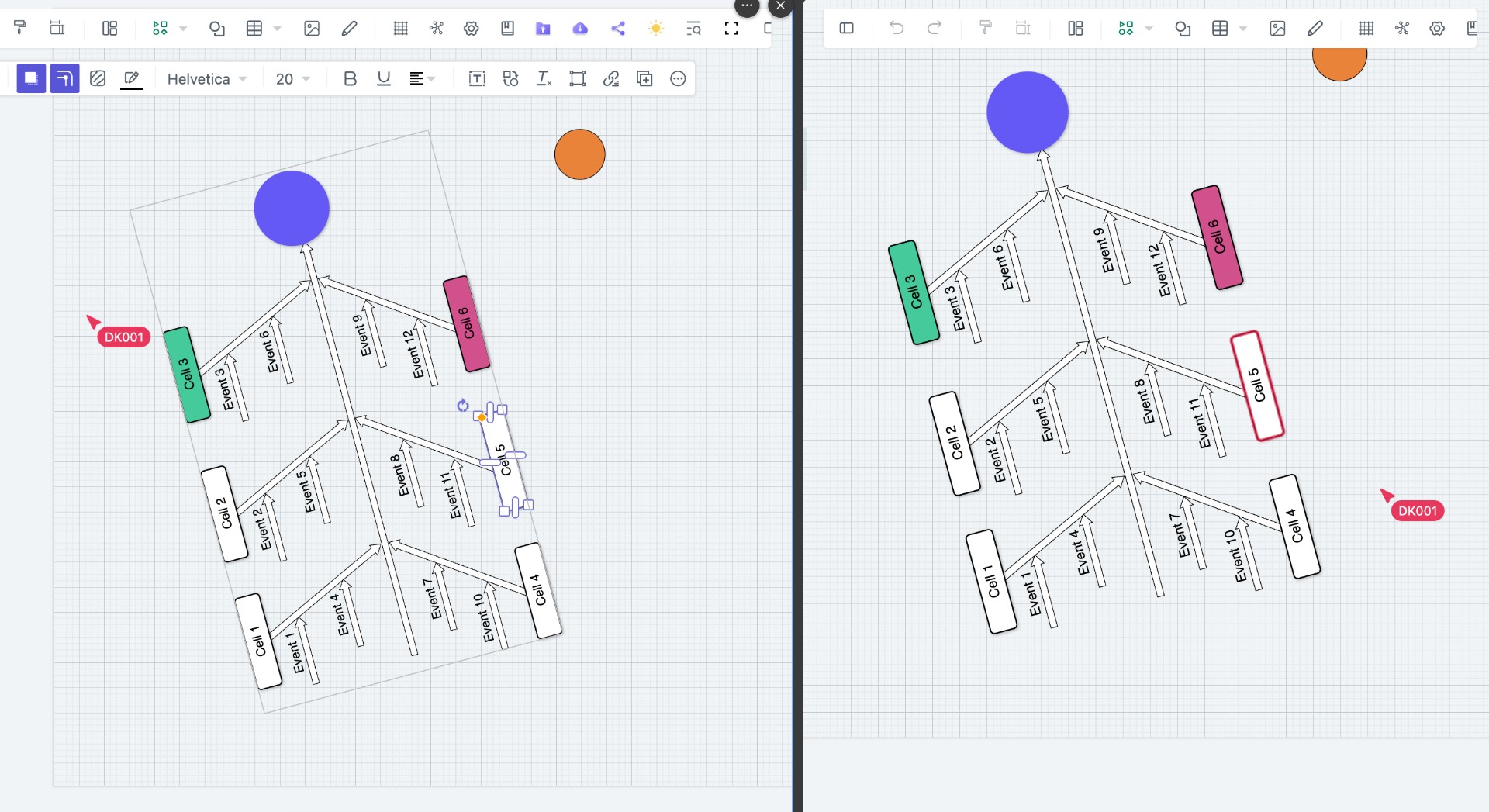Toggle the sun light theme icon
The width and height of the screenshot is (1489, 812).
[x=655, y=29]
